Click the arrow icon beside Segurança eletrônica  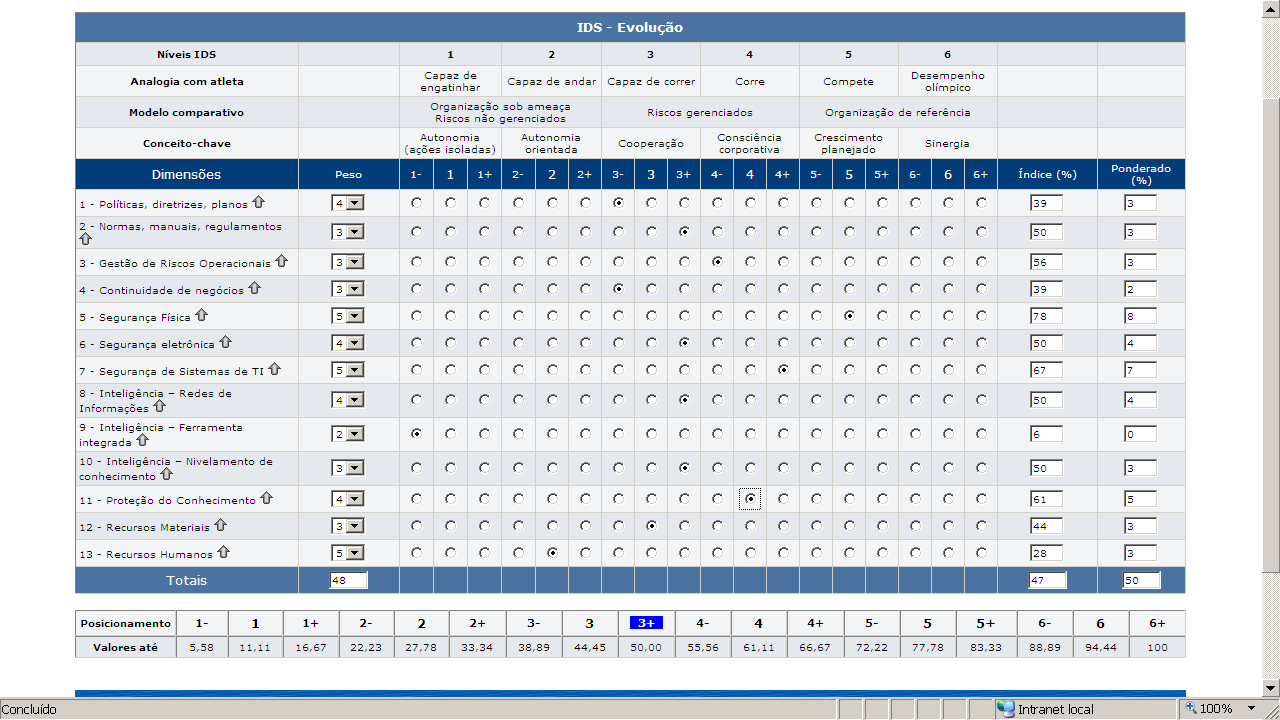[225, 342]
